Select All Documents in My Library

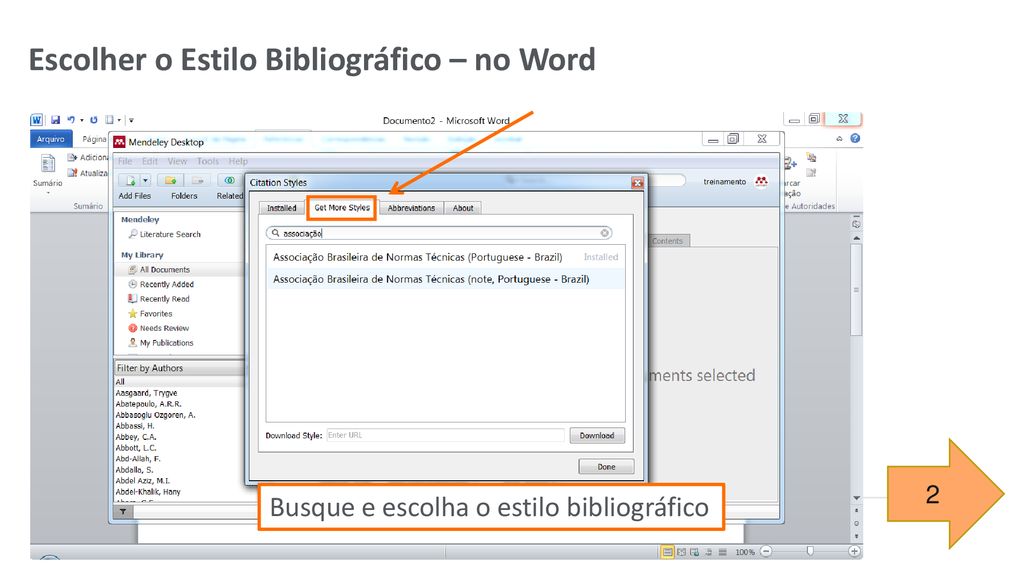pos(165,270)
